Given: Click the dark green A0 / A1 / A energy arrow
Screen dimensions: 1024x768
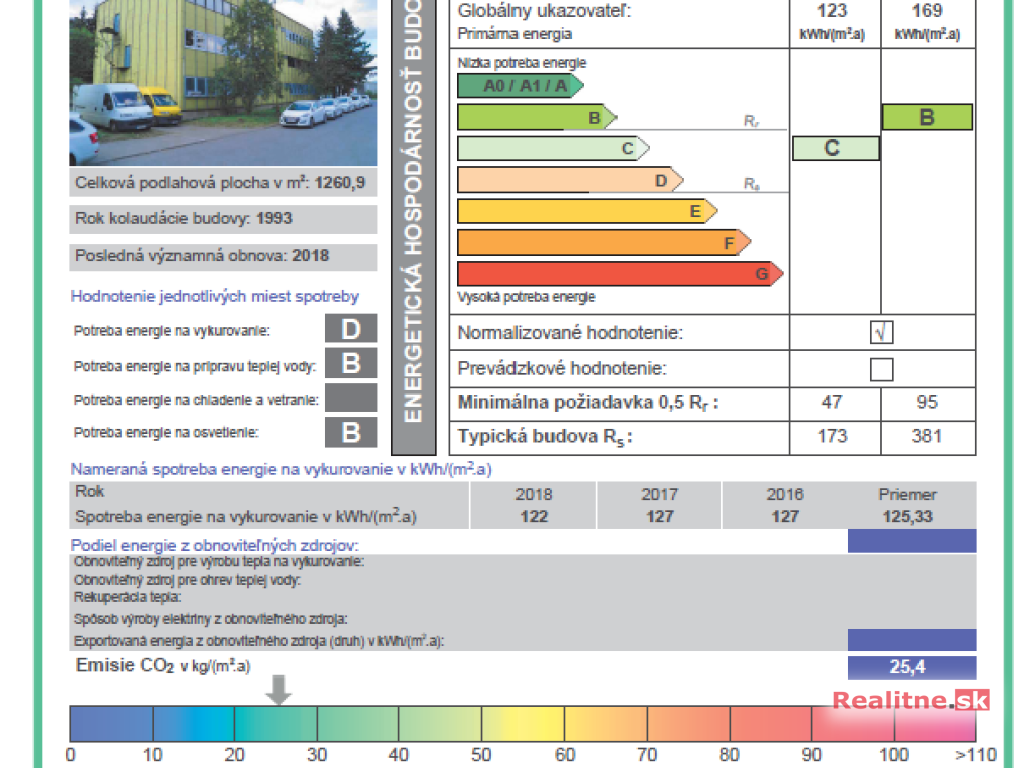Looking at the screenshot, I should click(x=519, y=86).
